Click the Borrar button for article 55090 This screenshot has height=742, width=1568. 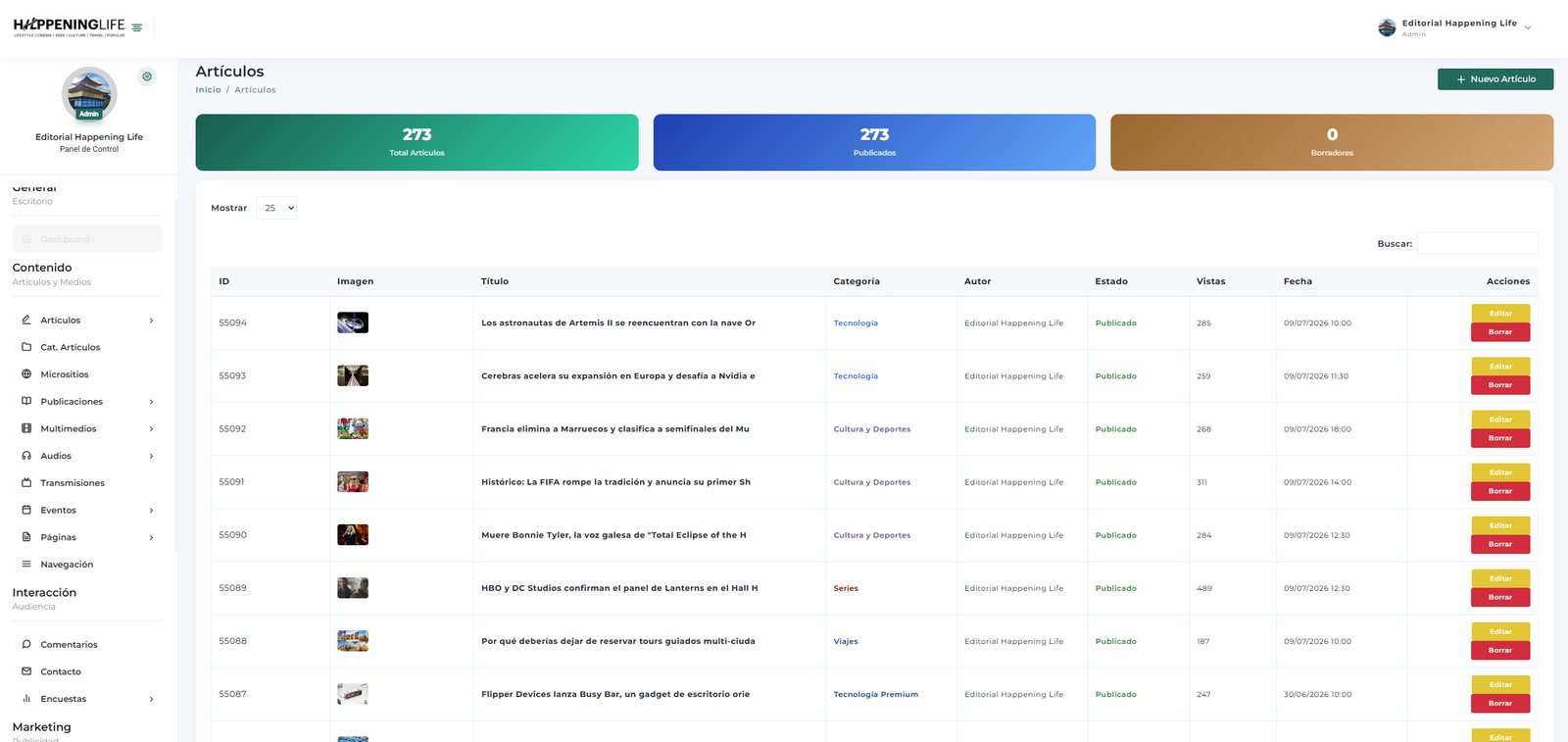click(x=1500, y=544)
